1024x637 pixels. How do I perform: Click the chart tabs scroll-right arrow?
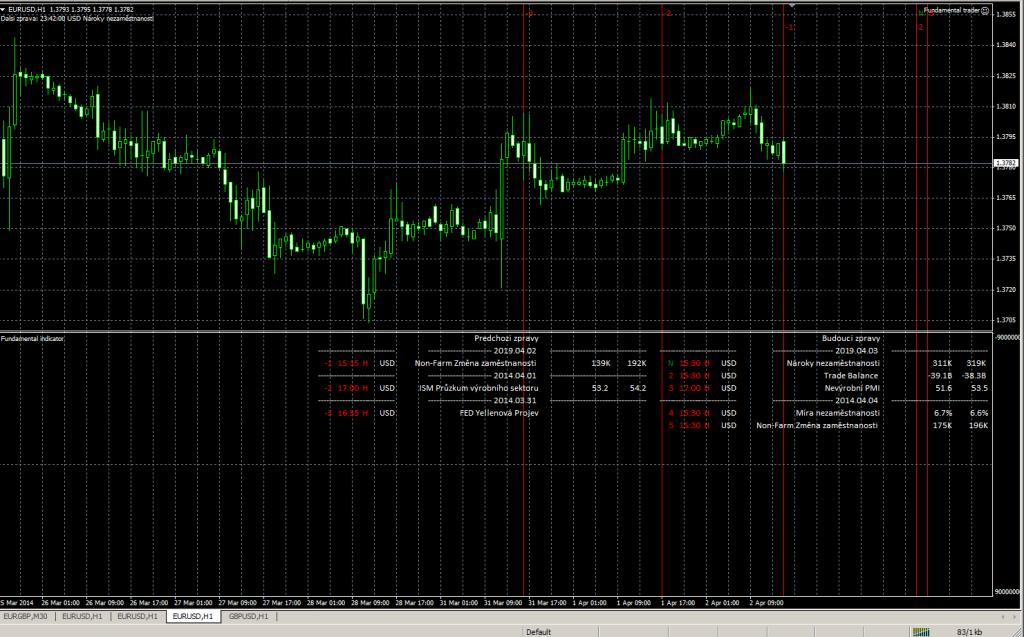[x=1016, y=616]
